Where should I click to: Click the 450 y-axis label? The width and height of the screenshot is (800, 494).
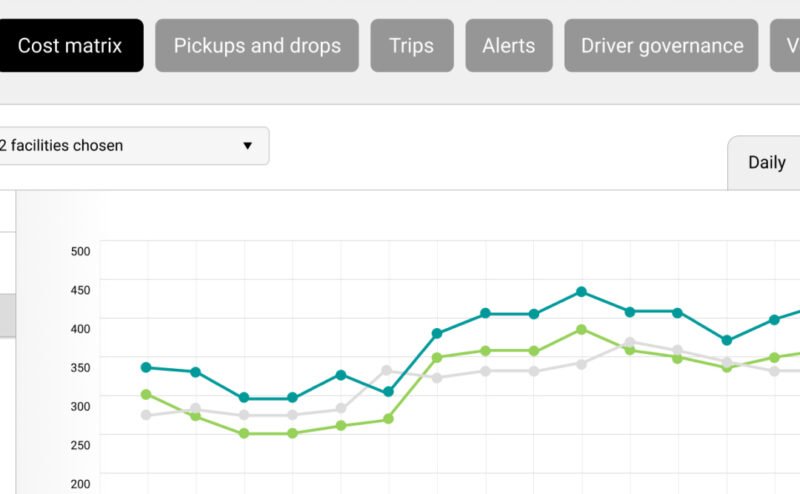pyautogui.click(x=80, y=290)
